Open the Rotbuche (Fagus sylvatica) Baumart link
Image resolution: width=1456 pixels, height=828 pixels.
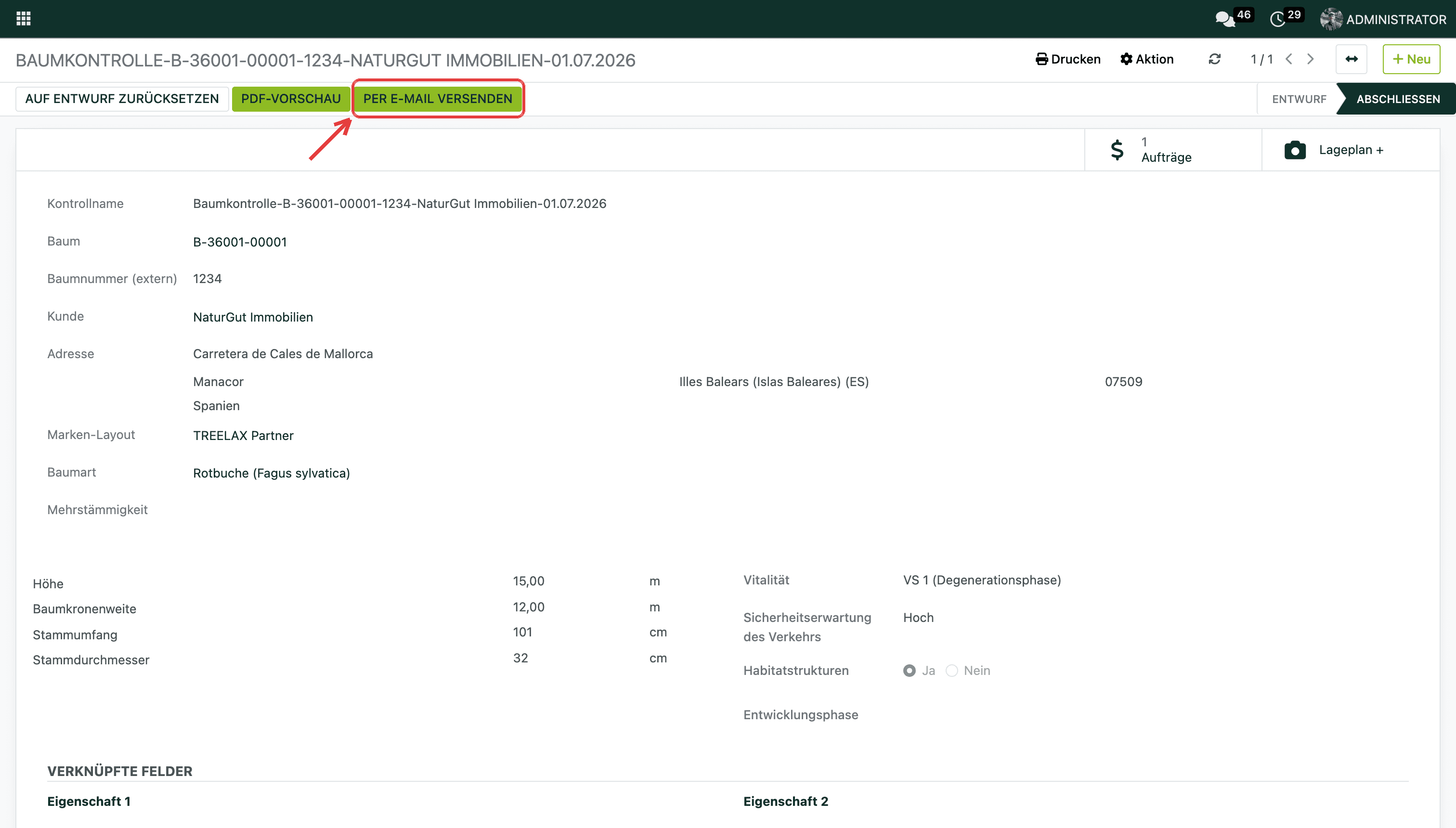(271, 473)
